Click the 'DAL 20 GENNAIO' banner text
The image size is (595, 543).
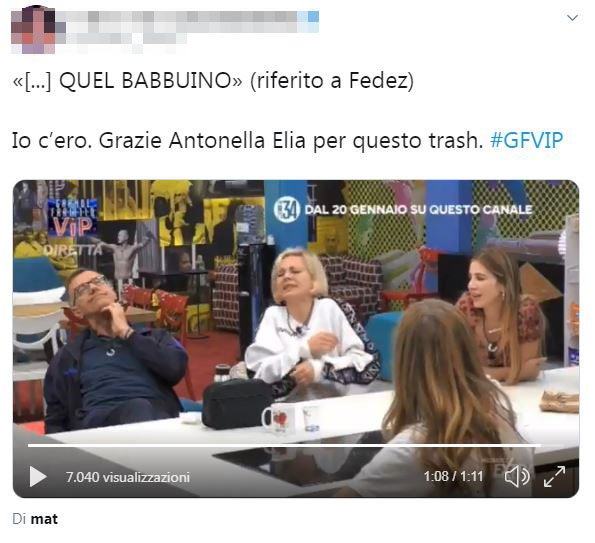point(418,209)
